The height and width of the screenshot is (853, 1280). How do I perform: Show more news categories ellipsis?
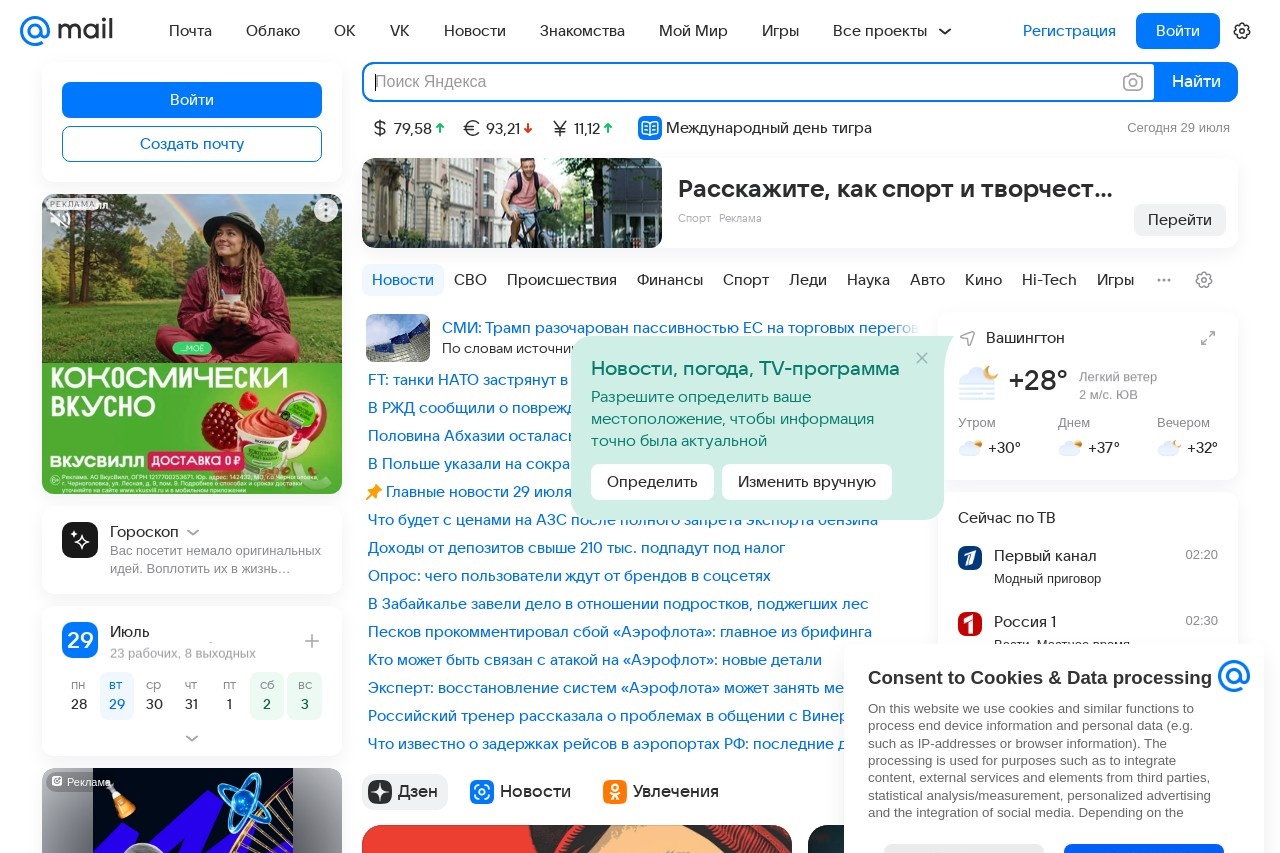(1164, 280)
